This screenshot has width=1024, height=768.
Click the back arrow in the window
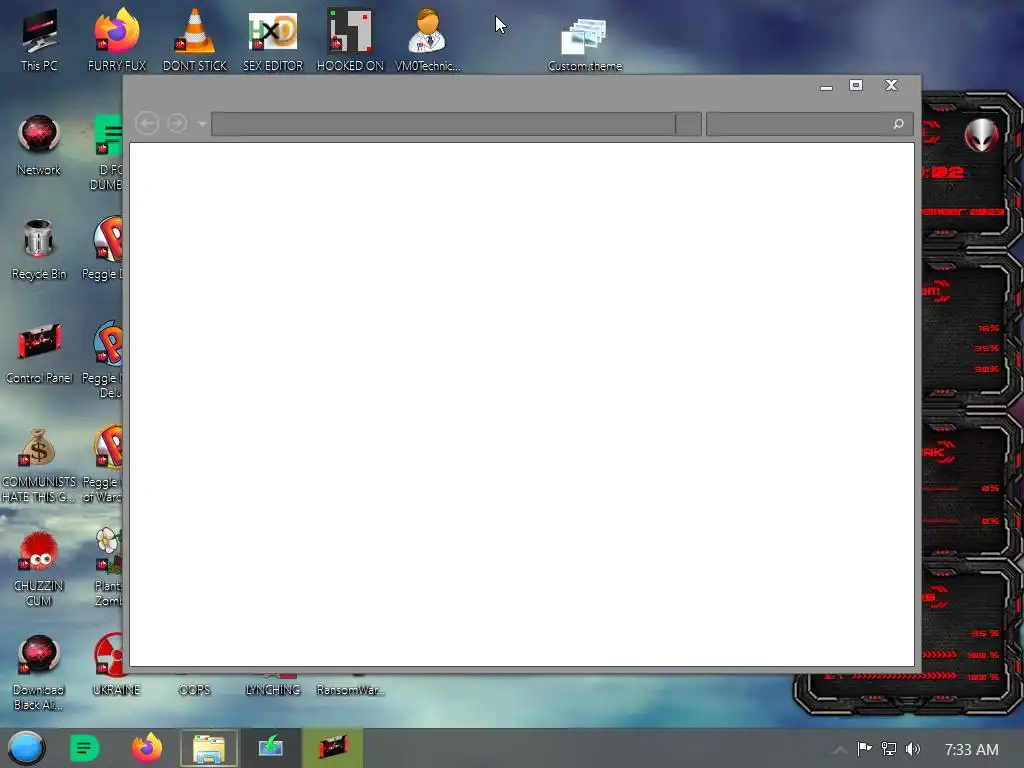coord(147,123)
